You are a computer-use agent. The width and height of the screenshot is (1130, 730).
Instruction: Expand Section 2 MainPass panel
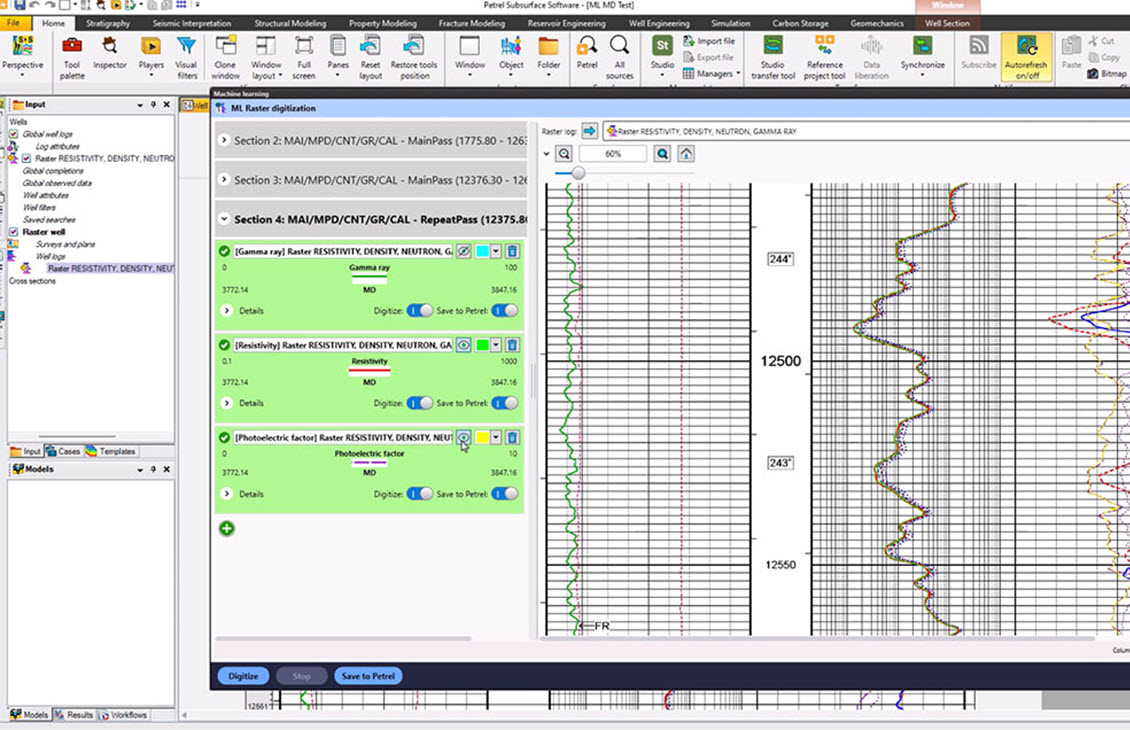click(x=223, y=141)
